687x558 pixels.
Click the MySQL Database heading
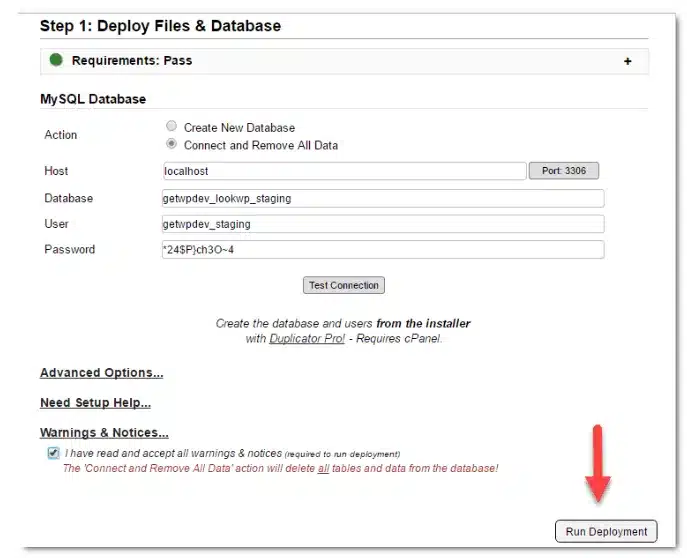[93, 99]
